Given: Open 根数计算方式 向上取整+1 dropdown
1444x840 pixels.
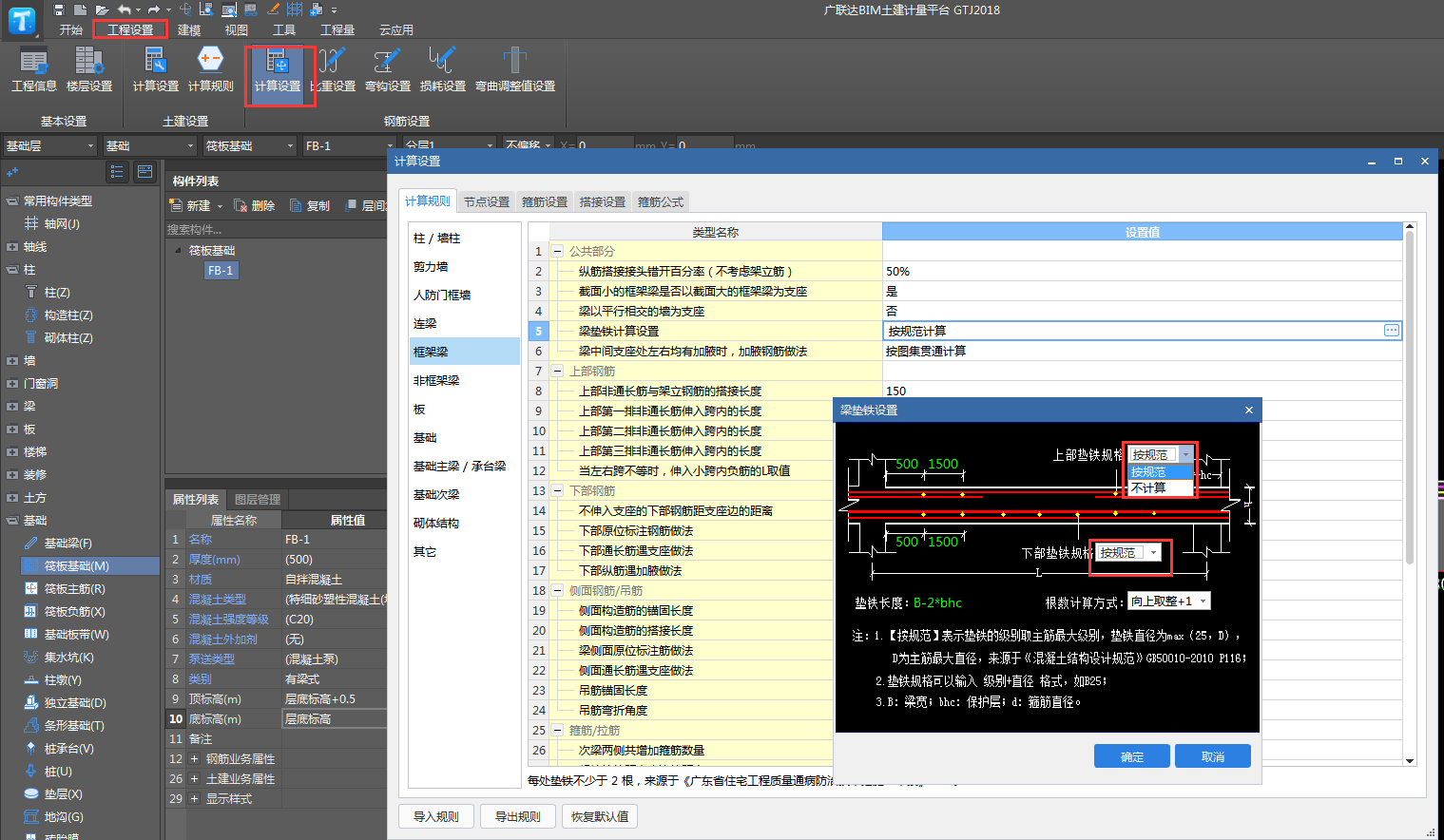Looking at the screenshot, I should (x=1169, y=601).
